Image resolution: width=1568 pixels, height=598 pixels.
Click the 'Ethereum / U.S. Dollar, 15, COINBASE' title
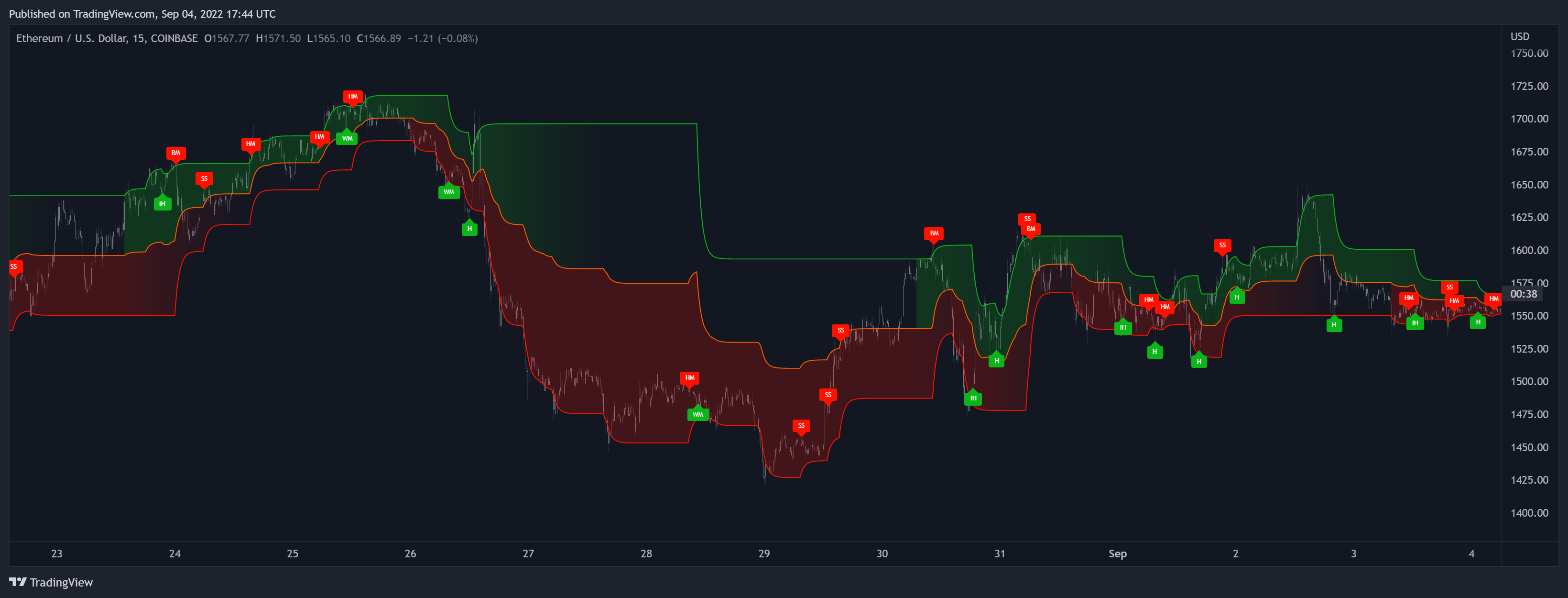[x=107, y=38]
